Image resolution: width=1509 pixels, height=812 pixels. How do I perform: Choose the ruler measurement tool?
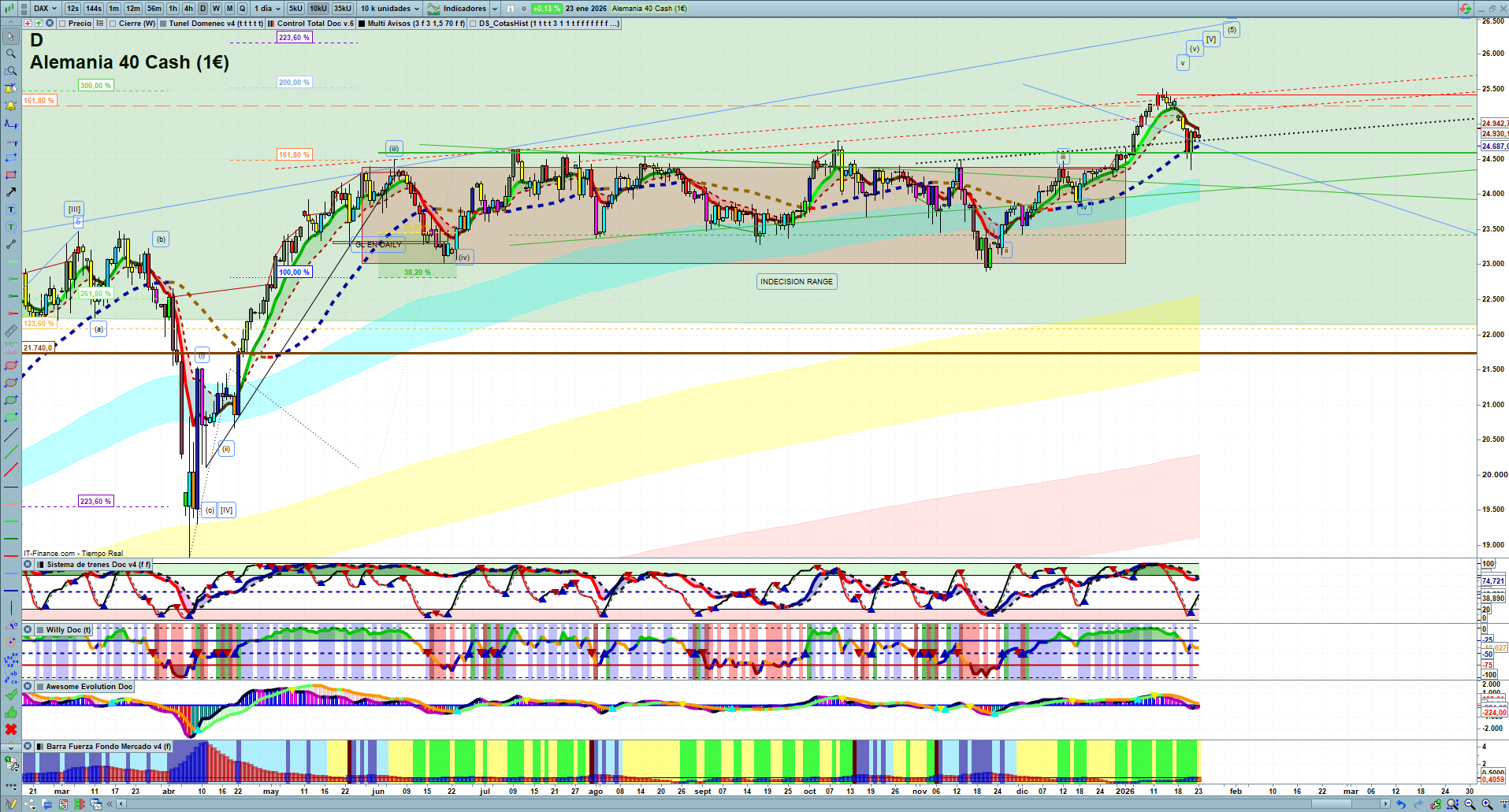11,331
